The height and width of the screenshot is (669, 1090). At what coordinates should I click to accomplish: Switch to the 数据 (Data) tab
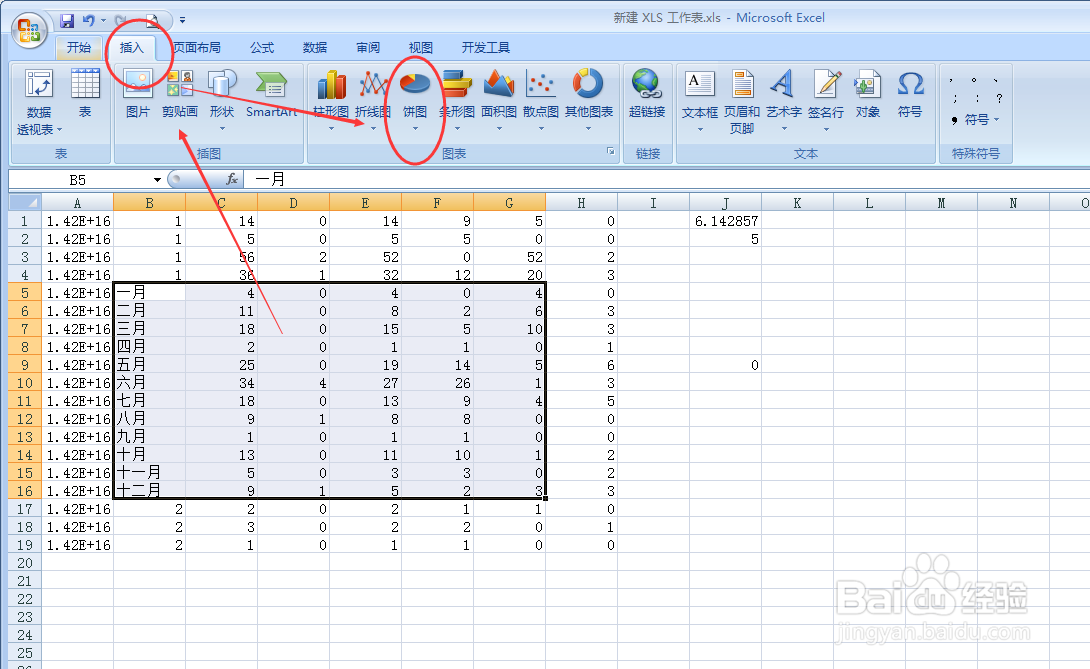click(x=315, y=47)
